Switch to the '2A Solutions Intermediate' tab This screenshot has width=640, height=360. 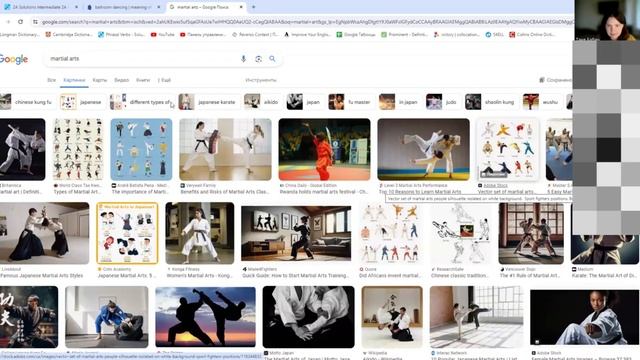click(39, 7)
